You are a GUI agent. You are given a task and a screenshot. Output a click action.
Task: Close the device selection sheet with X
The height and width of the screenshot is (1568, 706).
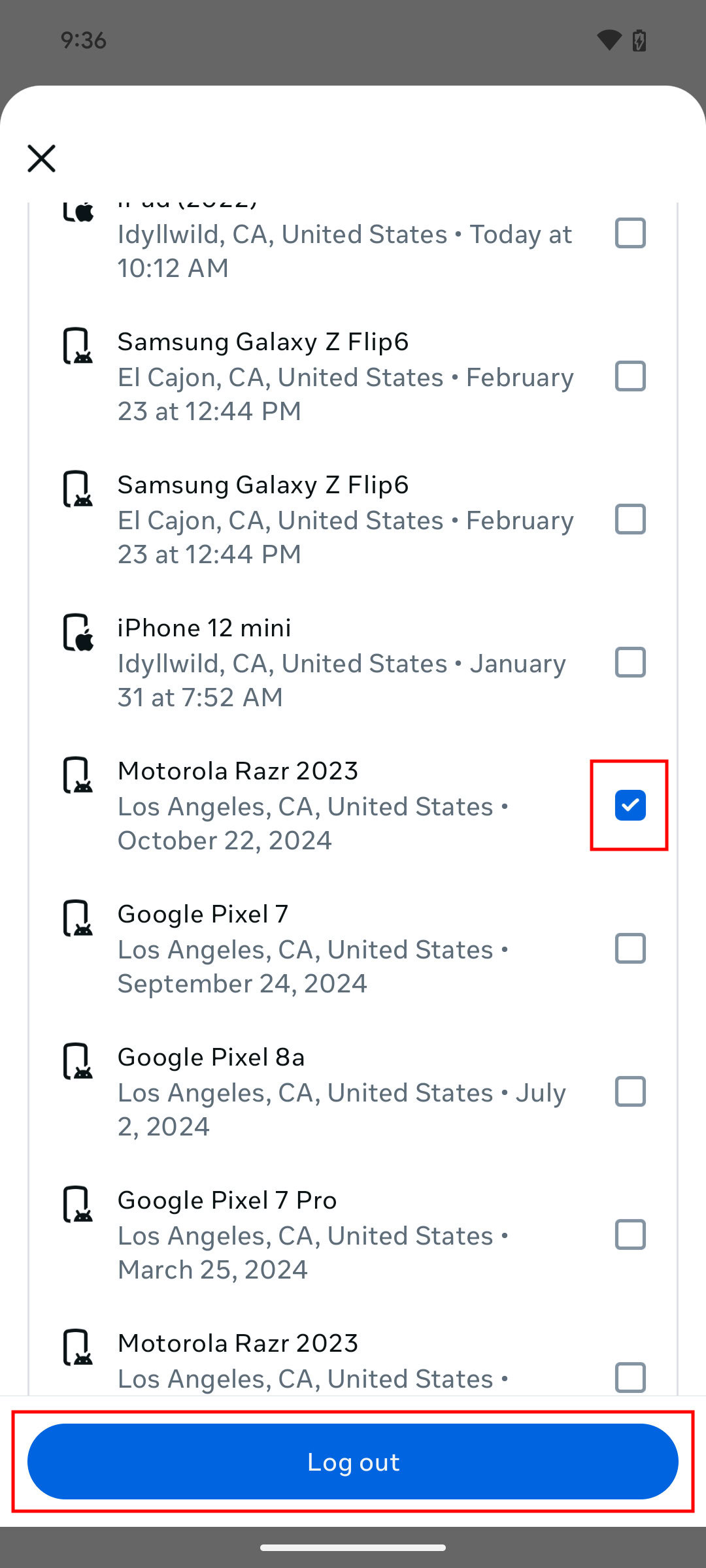pyautogui.click(x=42, y=159)
